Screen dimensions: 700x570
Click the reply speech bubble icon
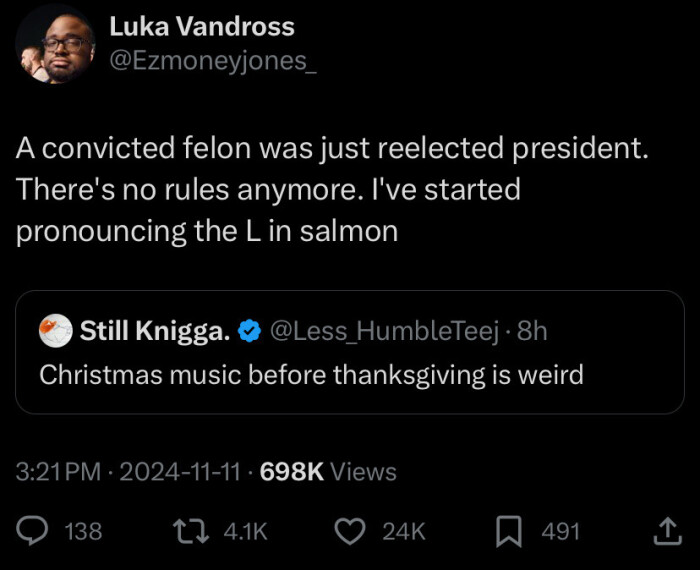tap(37, 531)
